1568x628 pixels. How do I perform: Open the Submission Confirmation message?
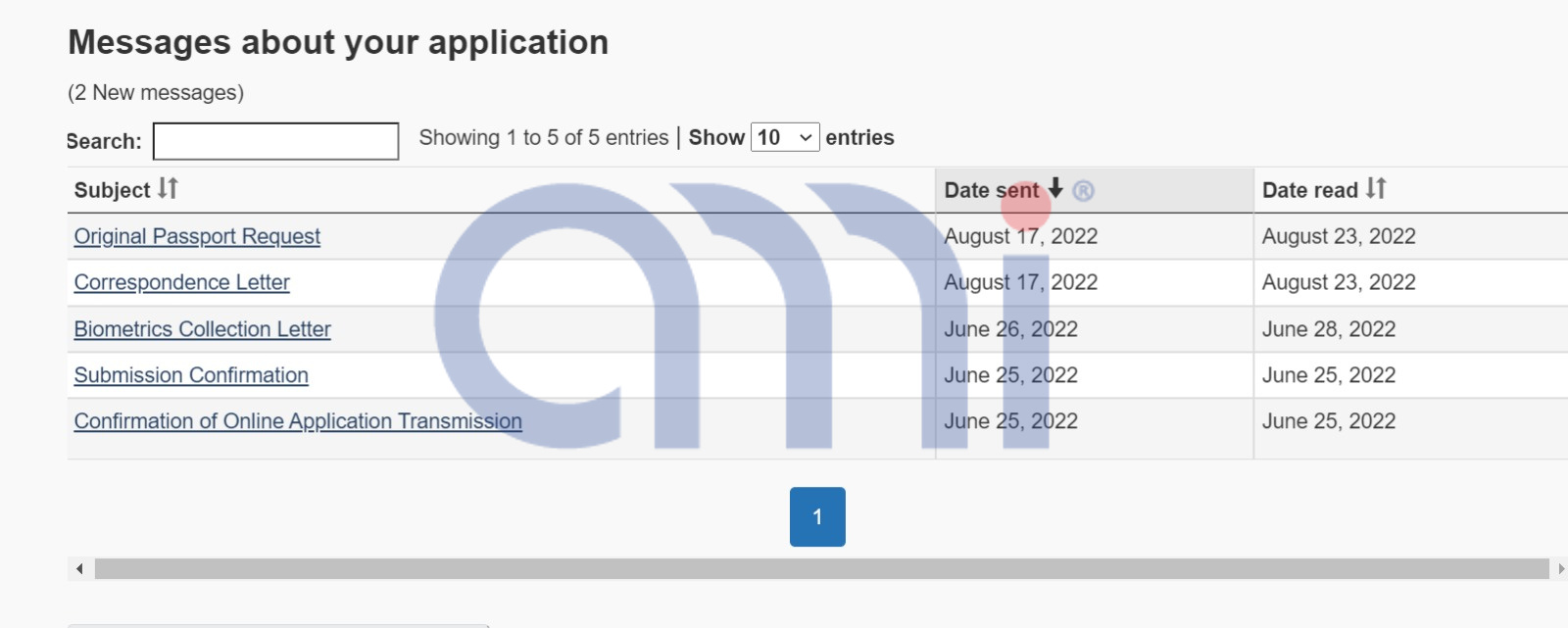click(x=191, y=375)
